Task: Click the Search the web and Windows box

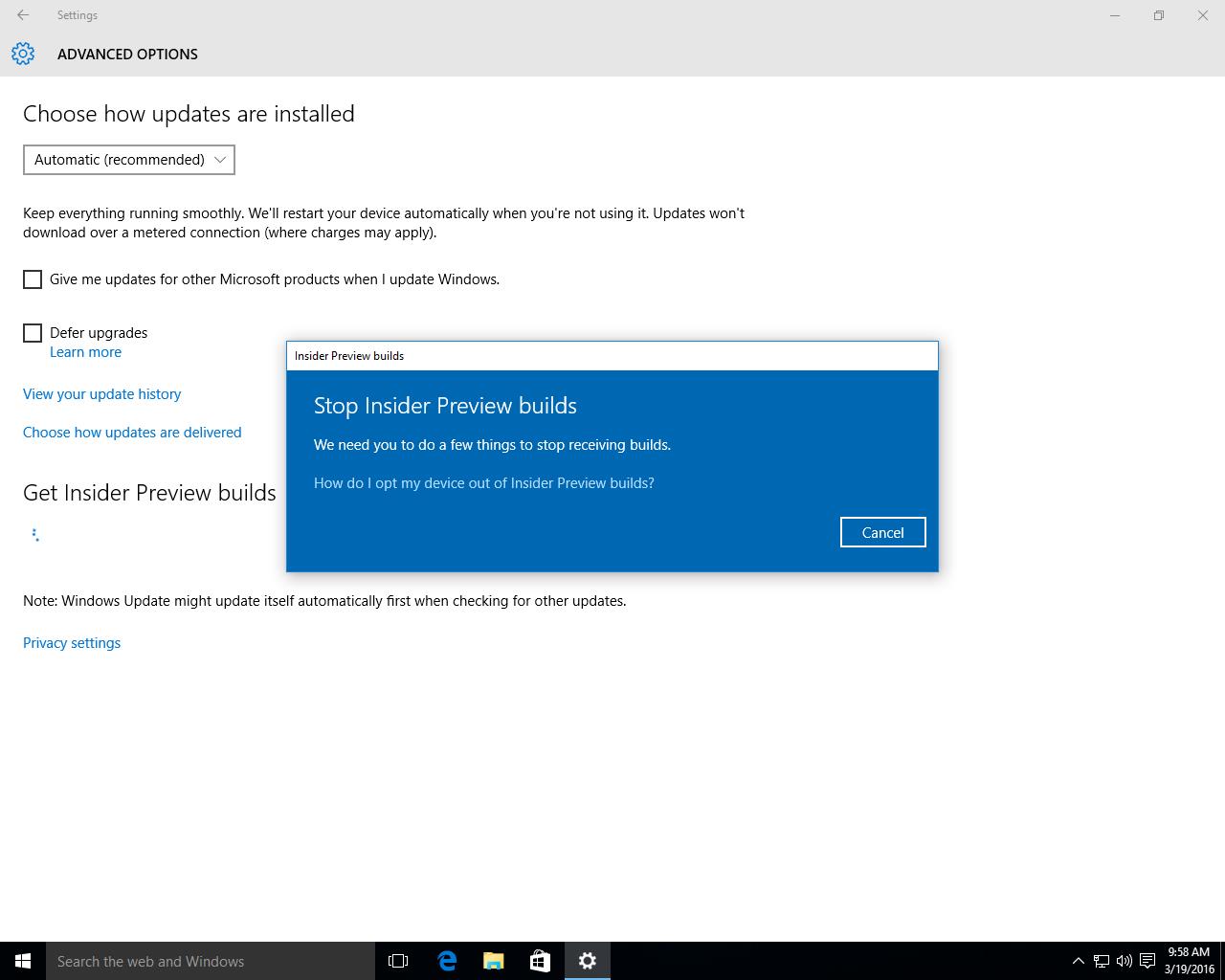Action: pyautogui.click(x=211, y=961)
